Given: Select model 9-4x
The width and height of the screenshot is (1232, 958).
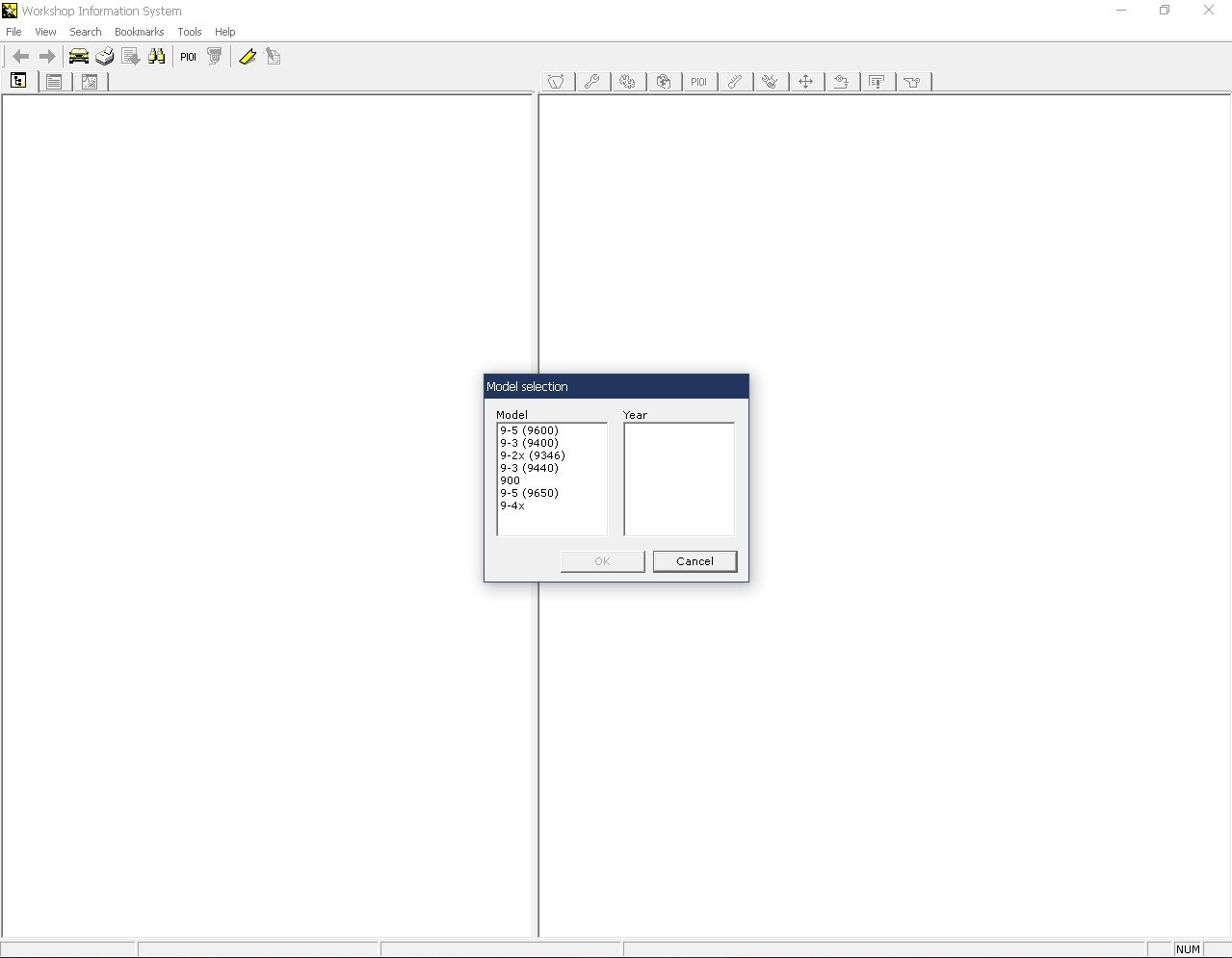Looking at the screenshot, I should tap(512, 505).
